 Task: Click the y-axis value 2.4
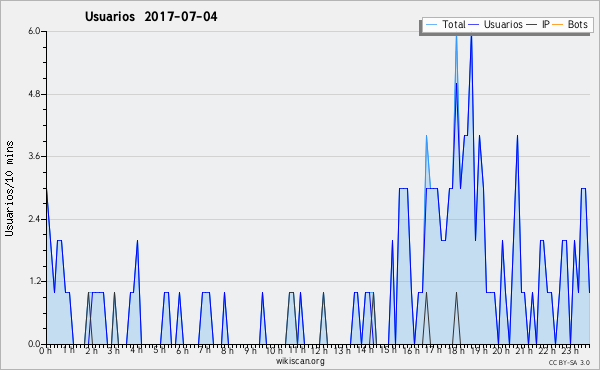(x=34, y=219)
